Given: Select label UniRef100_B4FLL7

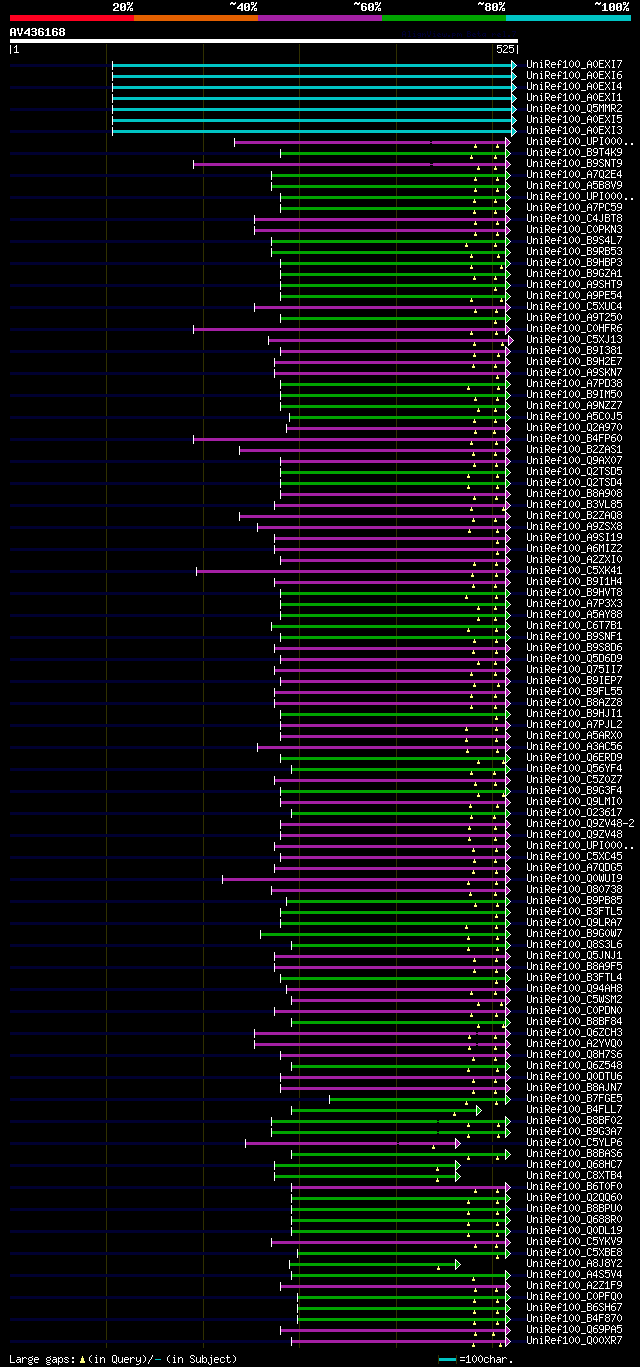Looking at the screenshot, I should pyautogui.click(x=574, y=1109).
